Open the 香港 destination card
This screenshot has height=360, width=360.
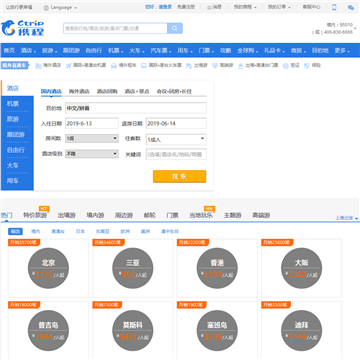217,268
